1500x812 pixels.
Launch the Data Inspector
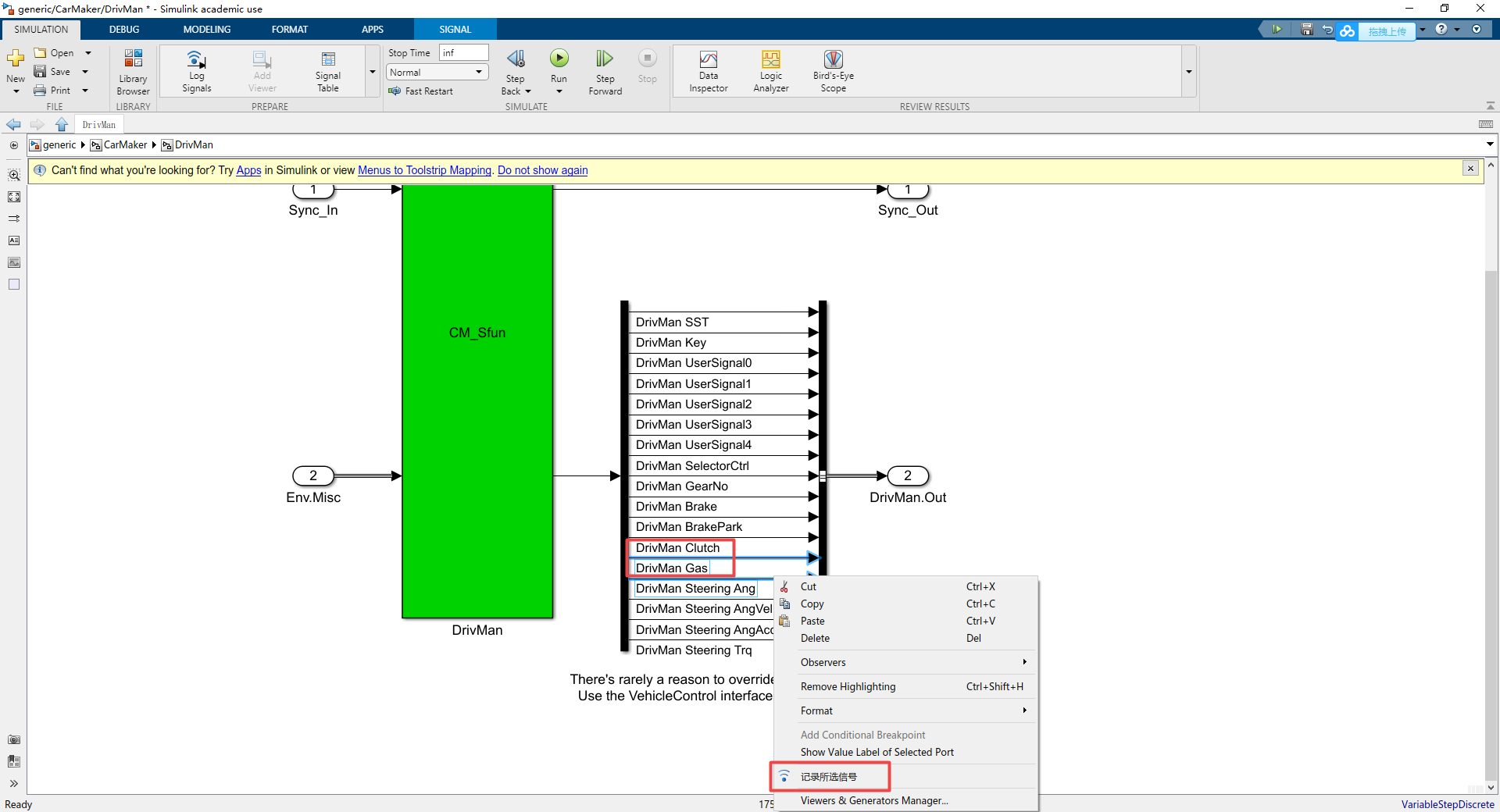707,70
